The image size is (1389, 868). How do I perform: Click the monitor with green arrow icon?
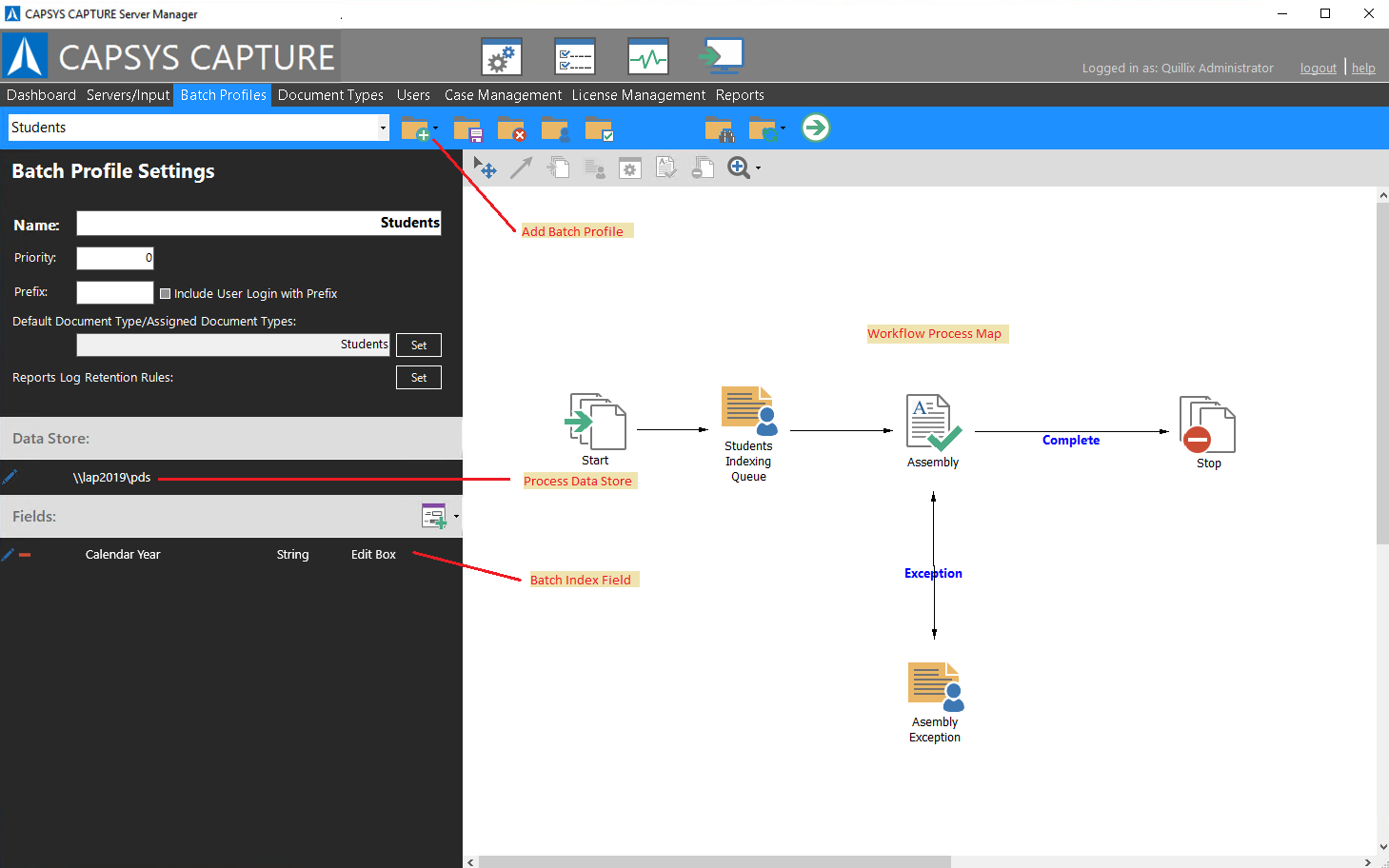pyautogui.click(x=721, y=56)
